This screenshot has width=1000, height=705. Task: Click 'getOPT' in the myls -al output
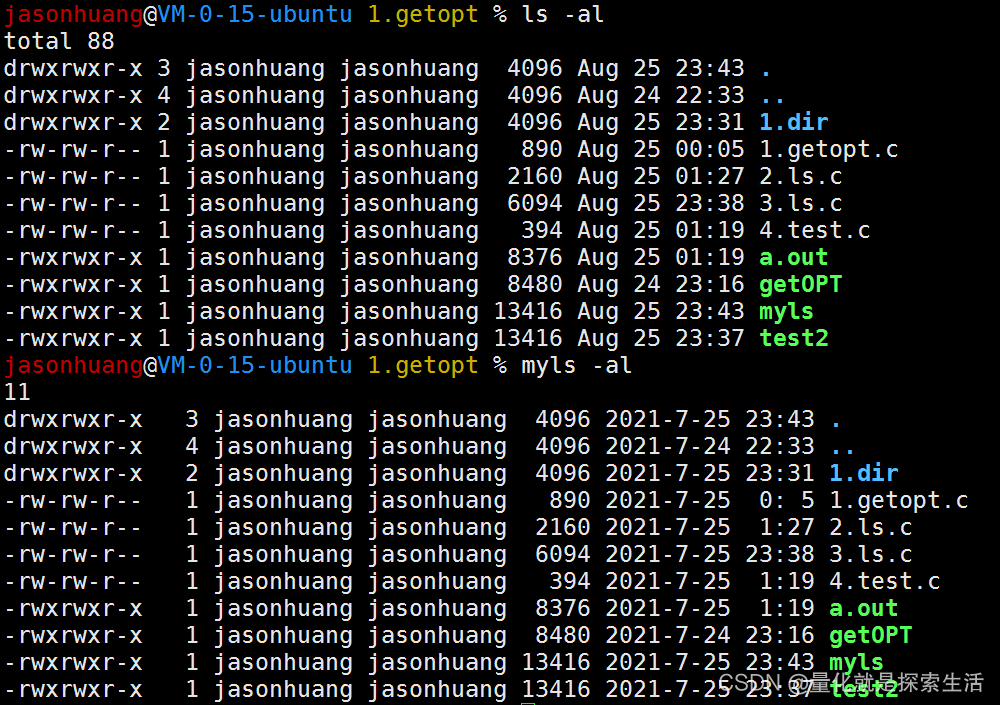(x=871, y=636)
